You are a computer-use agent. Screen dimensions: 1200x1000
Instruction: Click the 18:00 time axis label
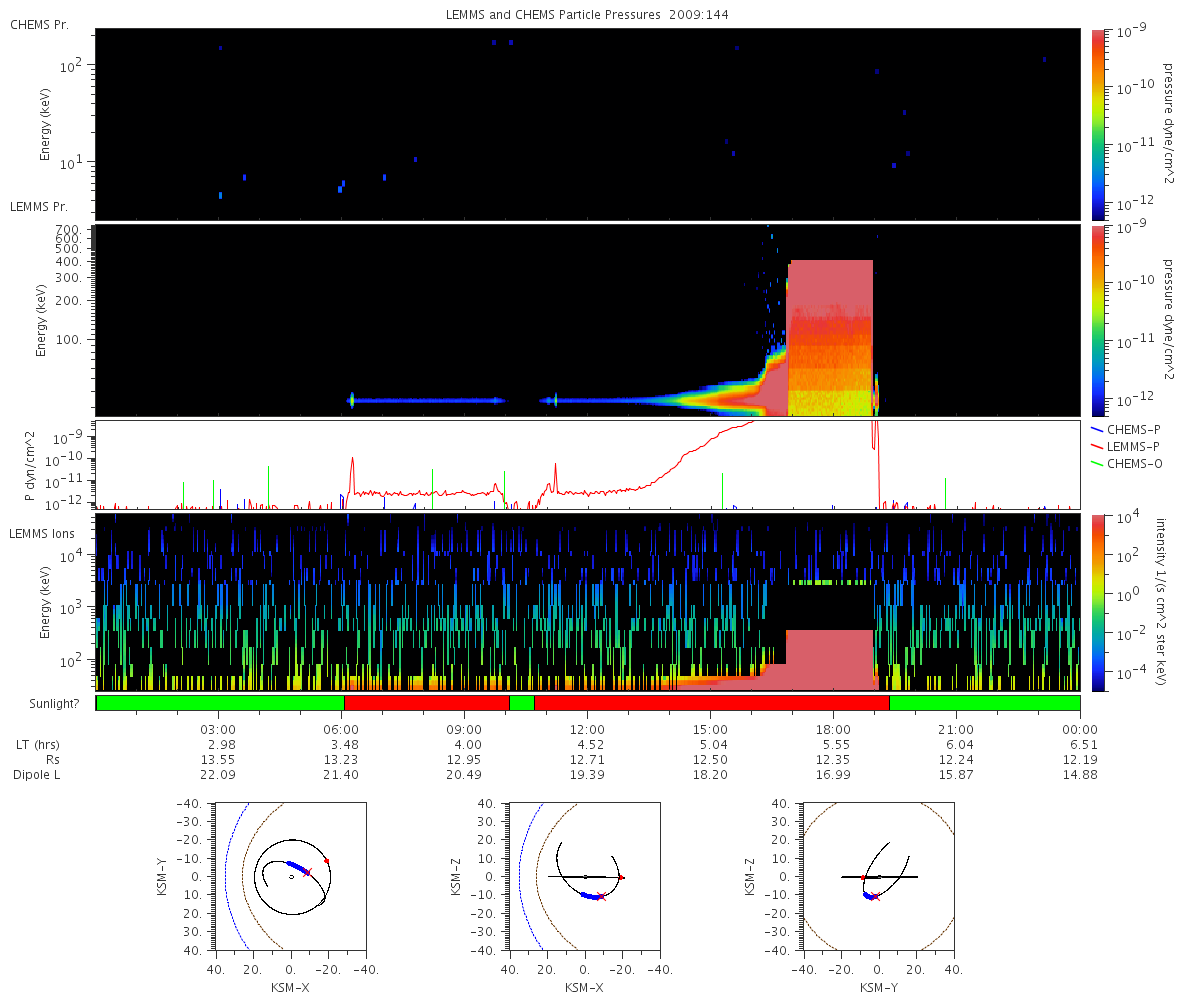[x=833, y=727]
